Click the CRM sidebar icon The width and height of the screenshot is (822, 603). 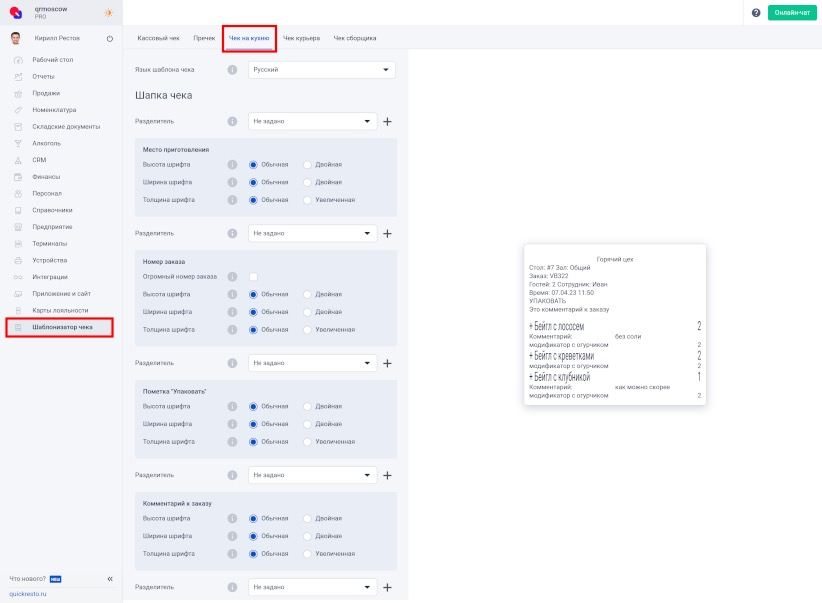coord(18,160)
